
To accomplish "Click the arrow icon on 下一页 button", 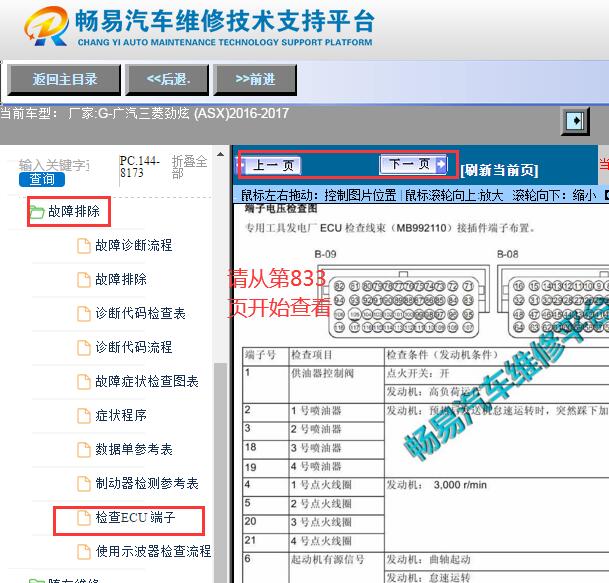I will coord(441,164).
